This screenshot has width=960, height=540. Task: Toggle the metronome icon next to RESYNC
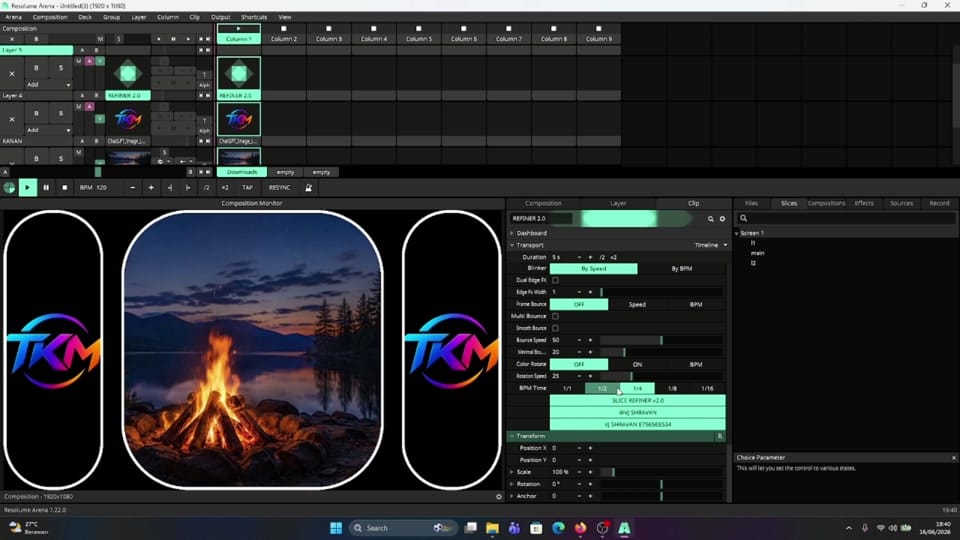point(309,188)
